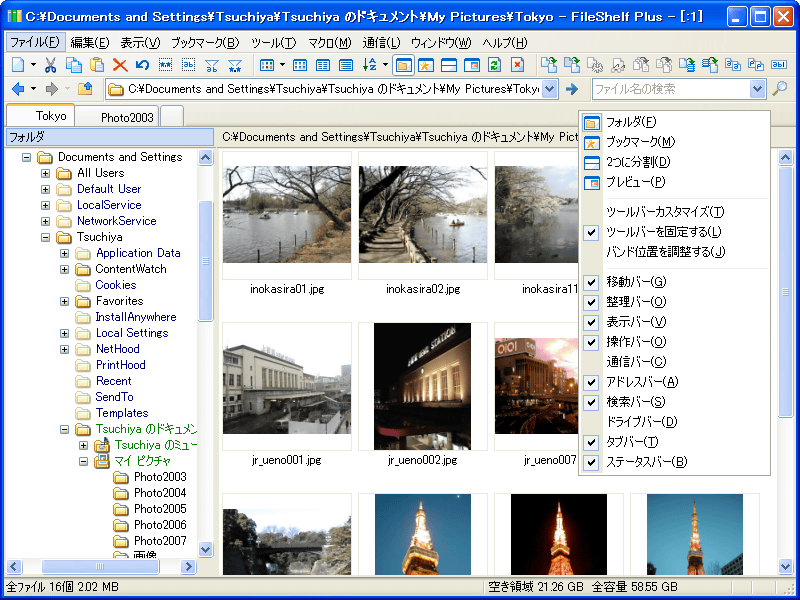The width and height of the screenshot is (800, 600).
Task: Click in the ファイル名の検索 input field
Action: 670,89
